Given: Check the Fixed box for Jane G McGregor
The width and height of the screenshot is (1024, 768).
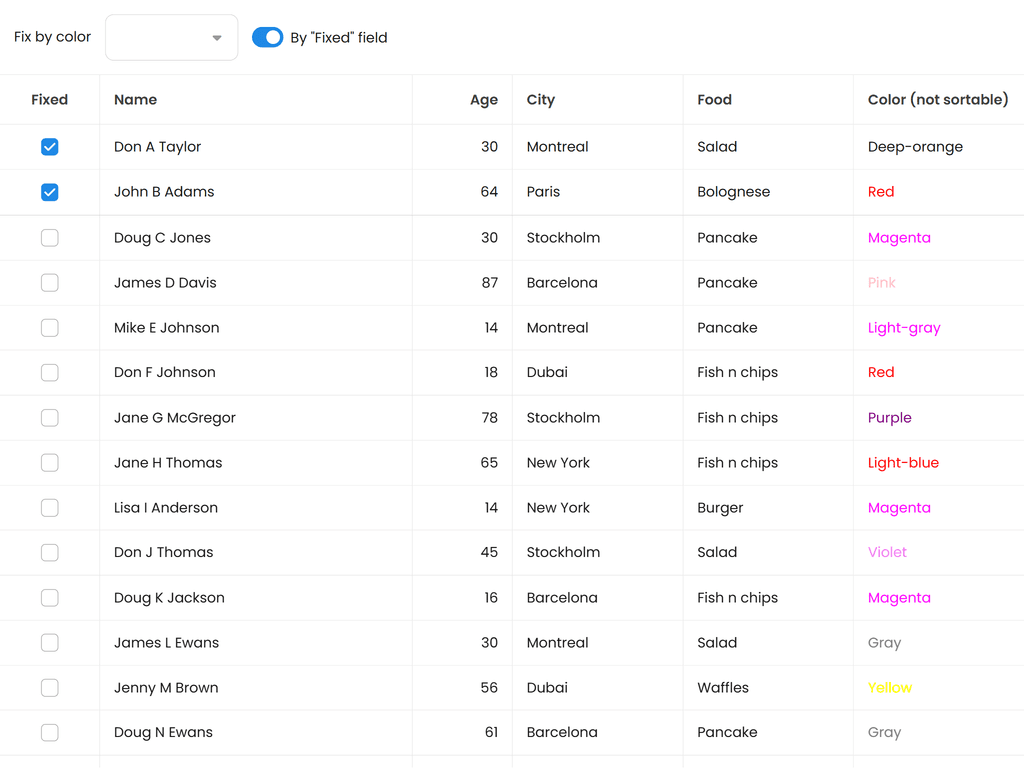Looking at the screenshot, I should pyautogui.click(x=49, y=418).
